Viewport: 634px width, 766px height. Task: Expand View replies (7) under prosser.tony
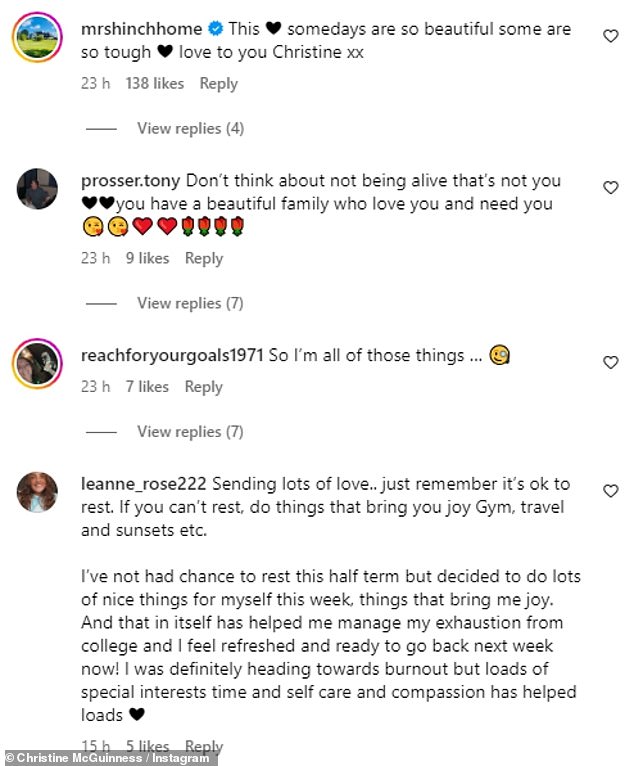(x=190, y=303)
